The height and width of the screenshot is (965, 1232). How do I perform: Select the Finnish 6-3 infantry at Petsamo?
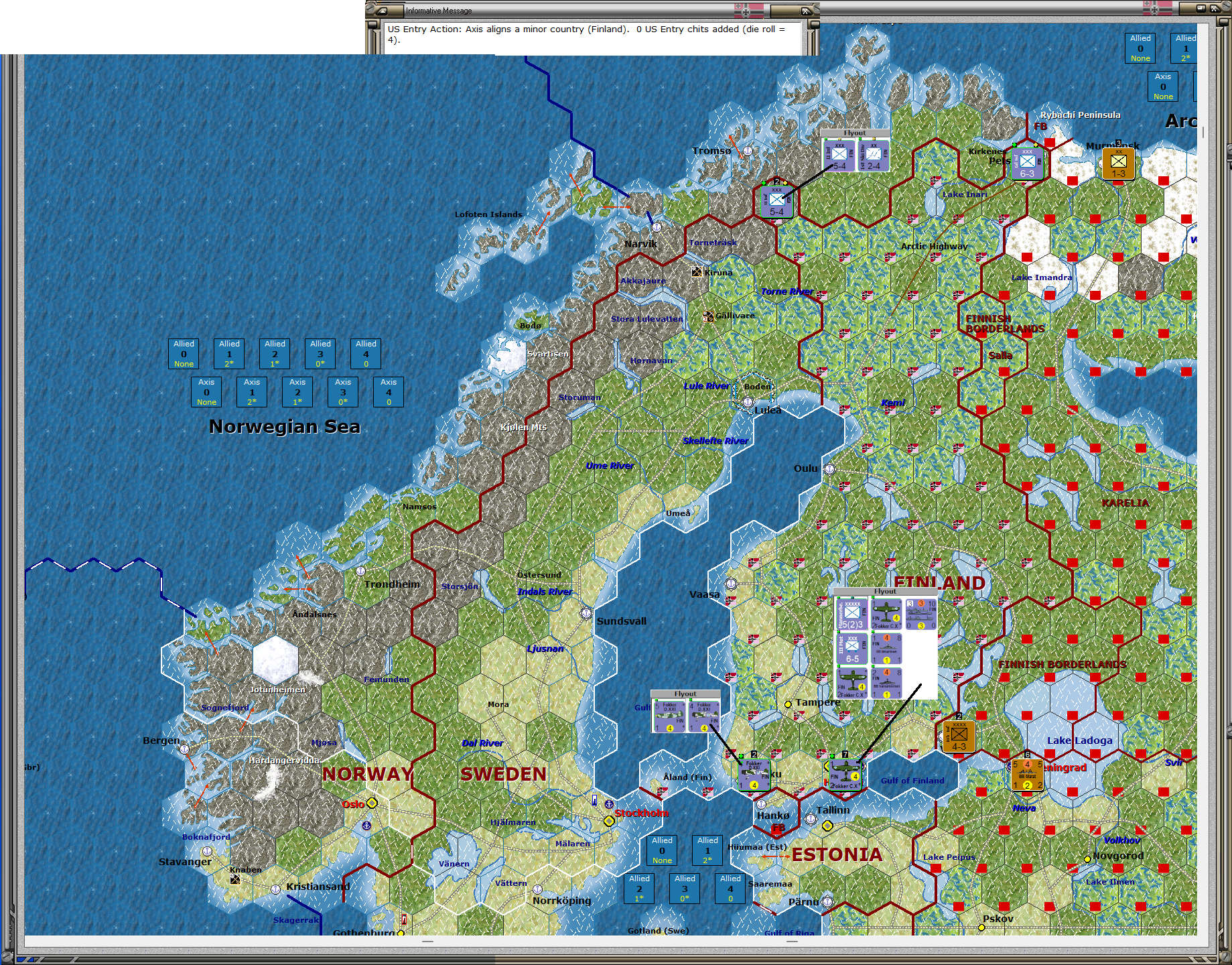pyautogui.click(x=1027, y=163)
